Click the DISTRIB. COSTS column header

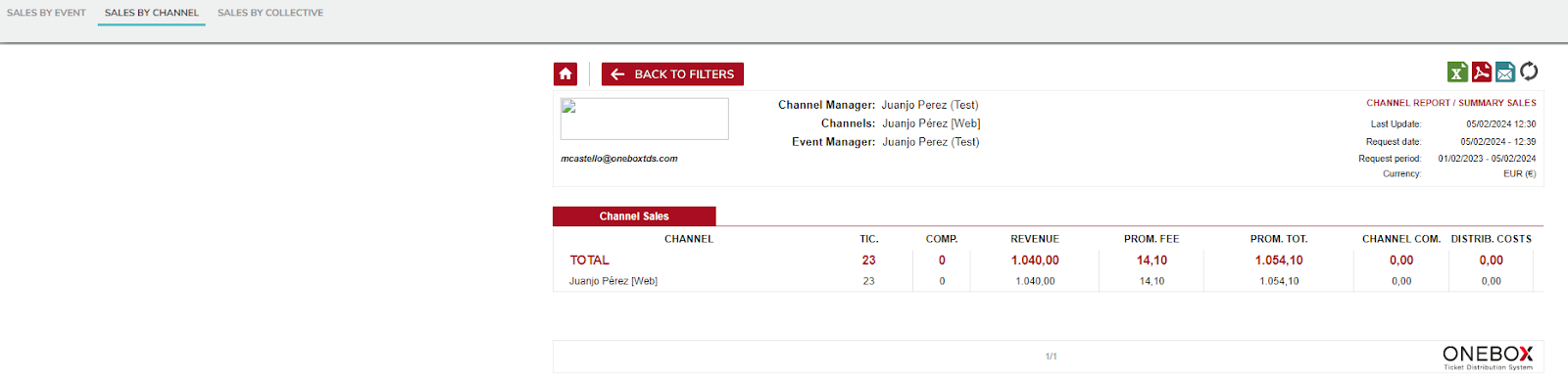point(1491,239)
